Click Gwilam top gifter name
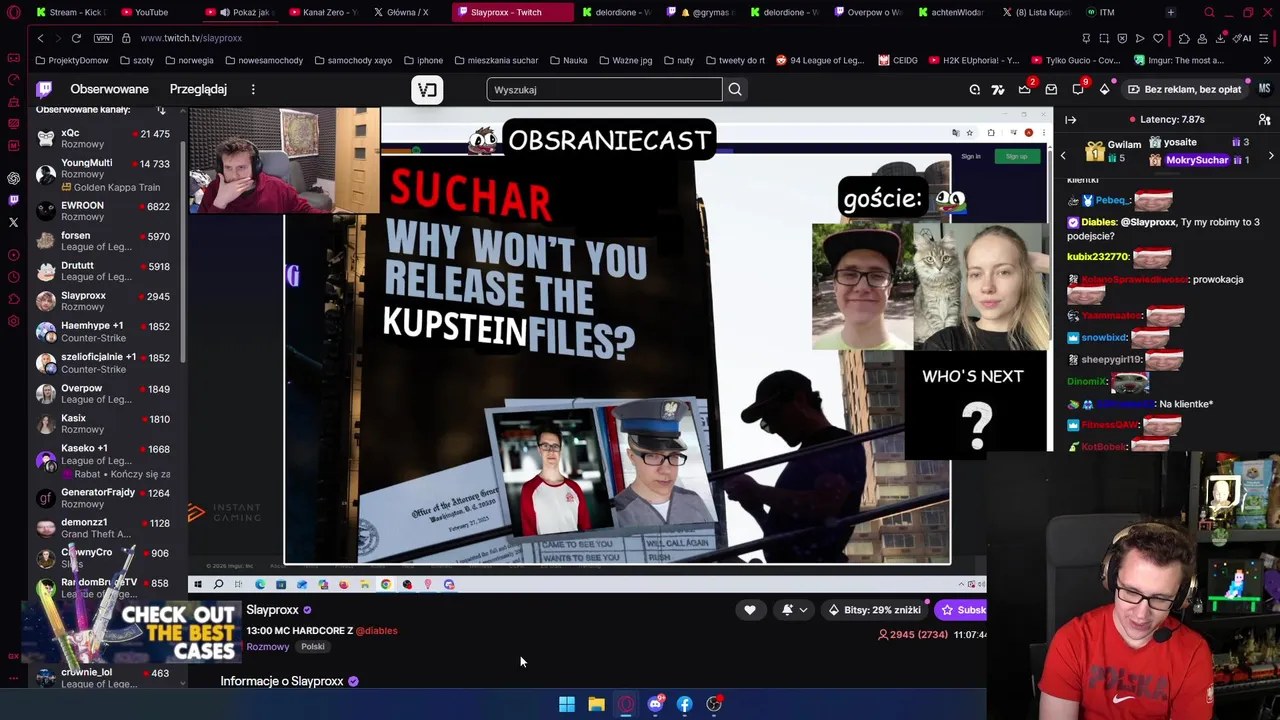The image size is (1280, 720). pos(1124,144)
